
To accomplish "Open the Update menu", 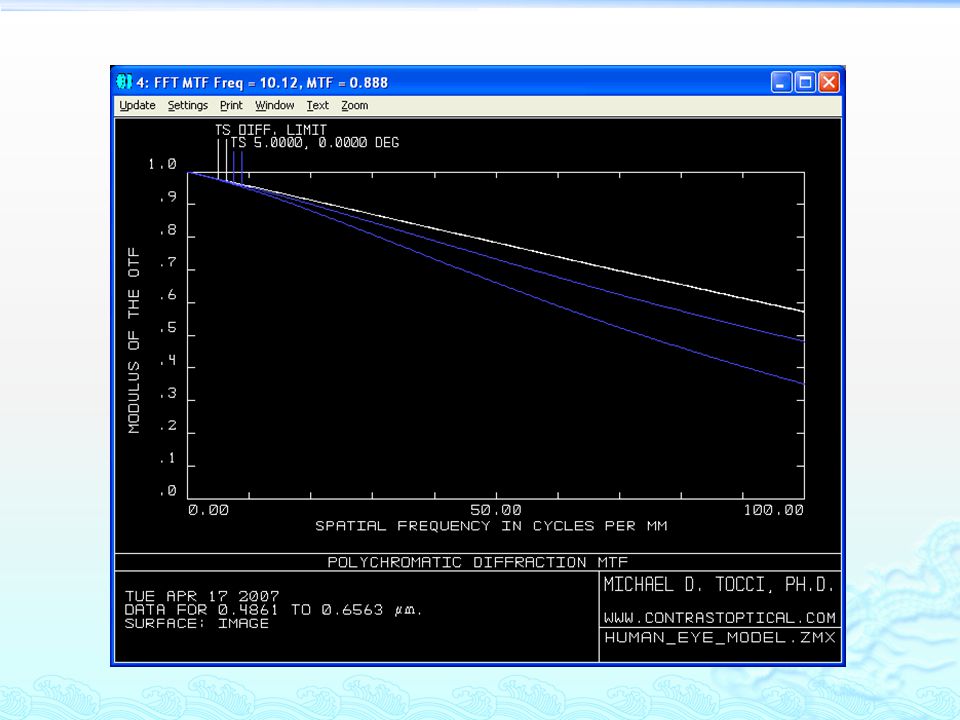I will [137, 105].
